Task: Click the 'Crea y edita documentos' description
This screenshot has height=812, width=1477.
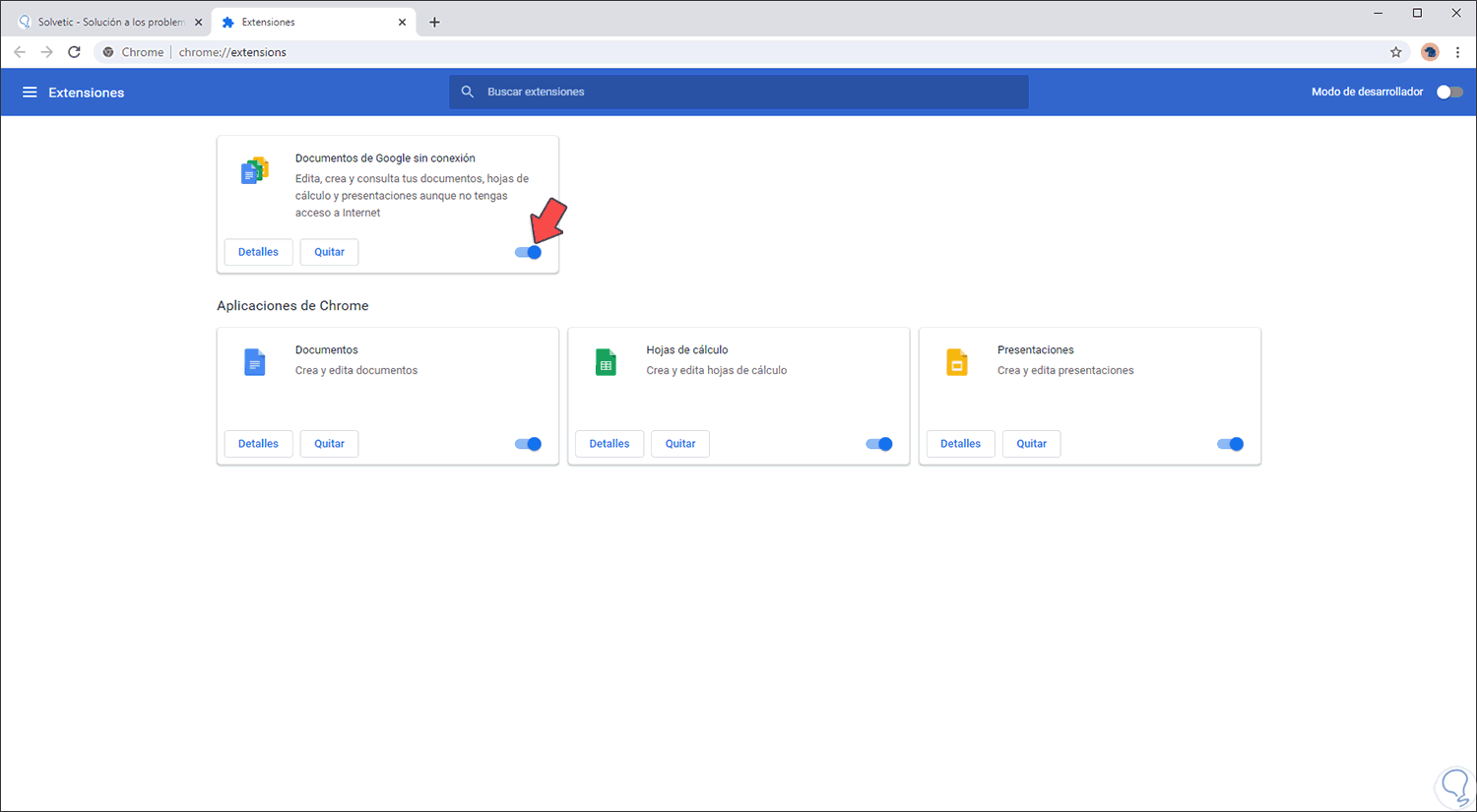Action: [x=356, y=371]
